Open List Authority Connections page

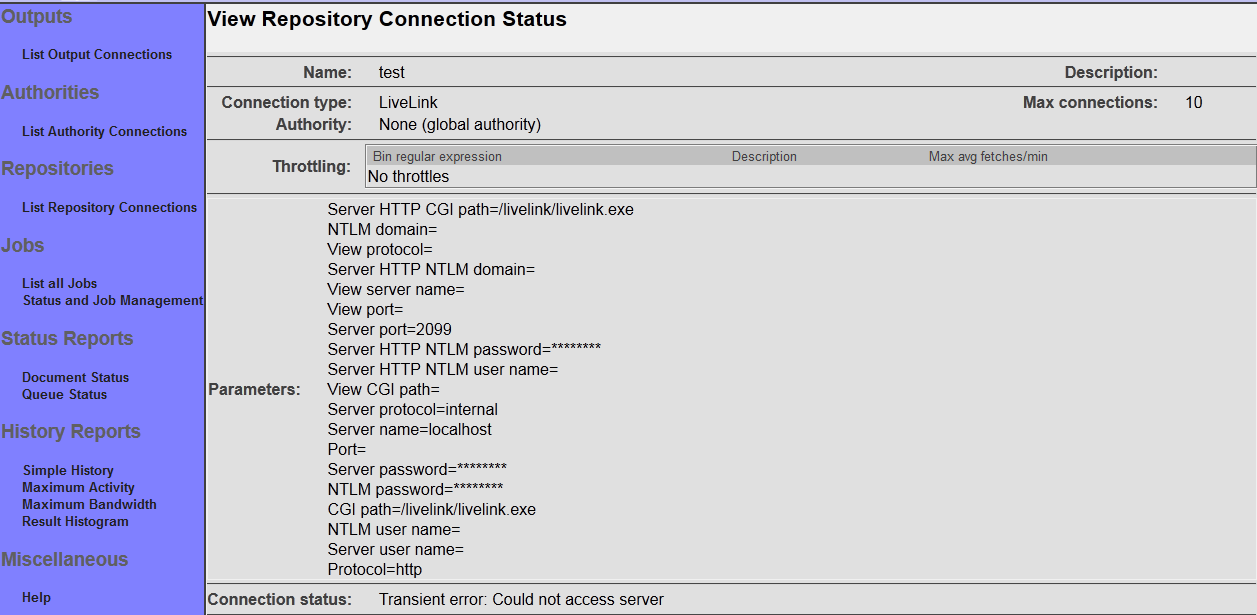[104, 132]
